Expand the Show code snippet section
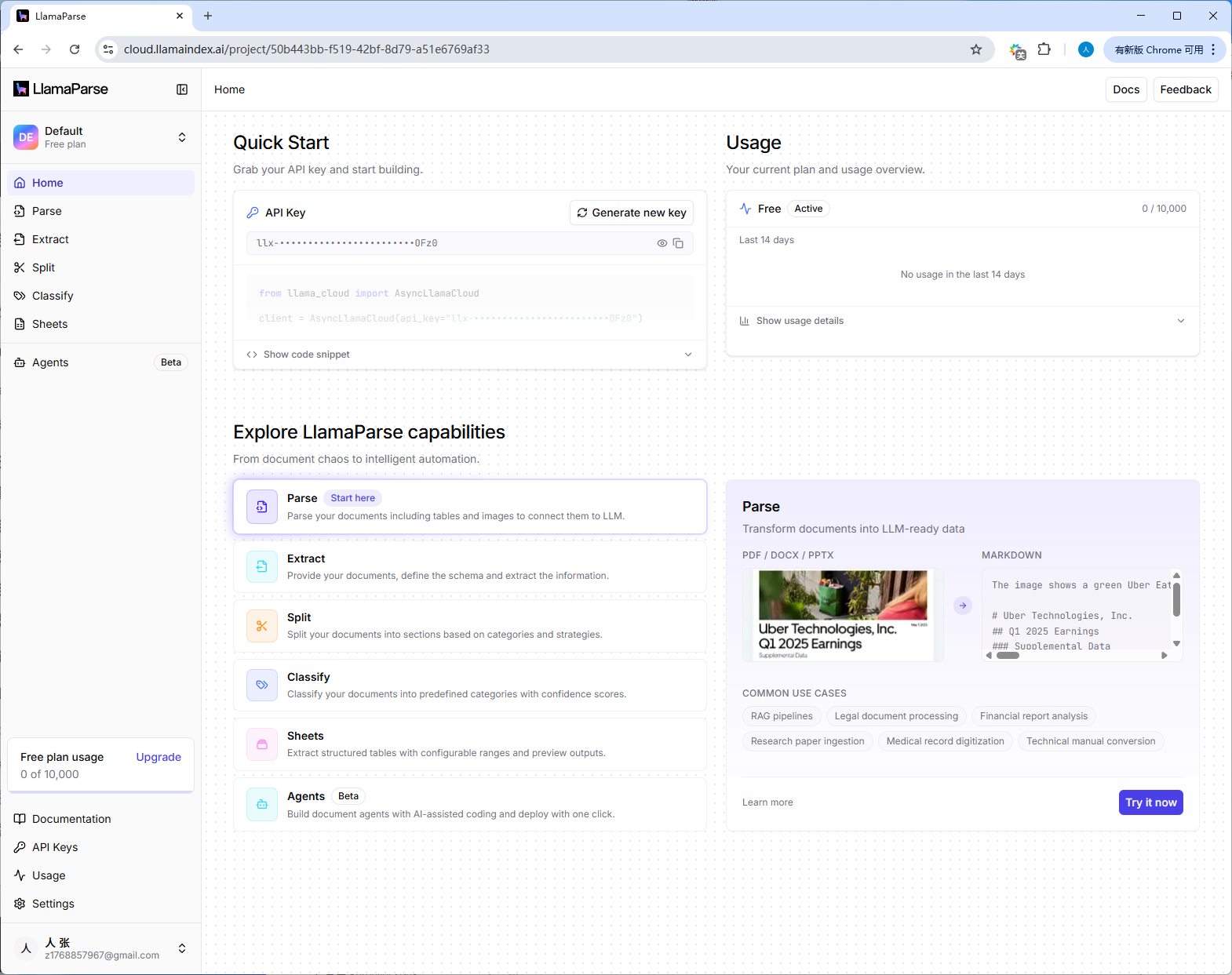1232x975 pixels. pyautogui.click(x=470, y=355)
